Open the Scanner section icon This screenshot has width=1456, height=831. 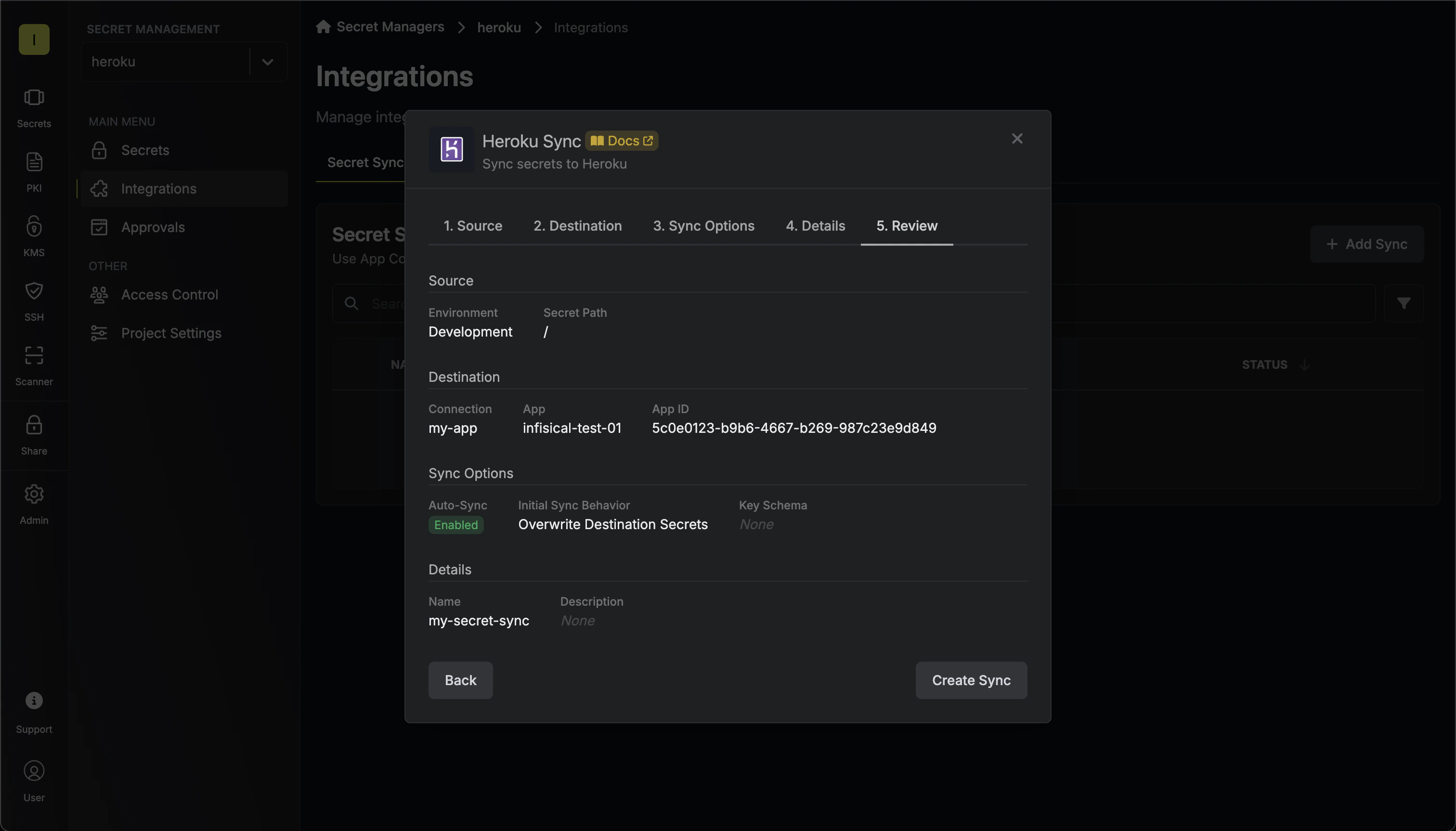tap(34, 356)
